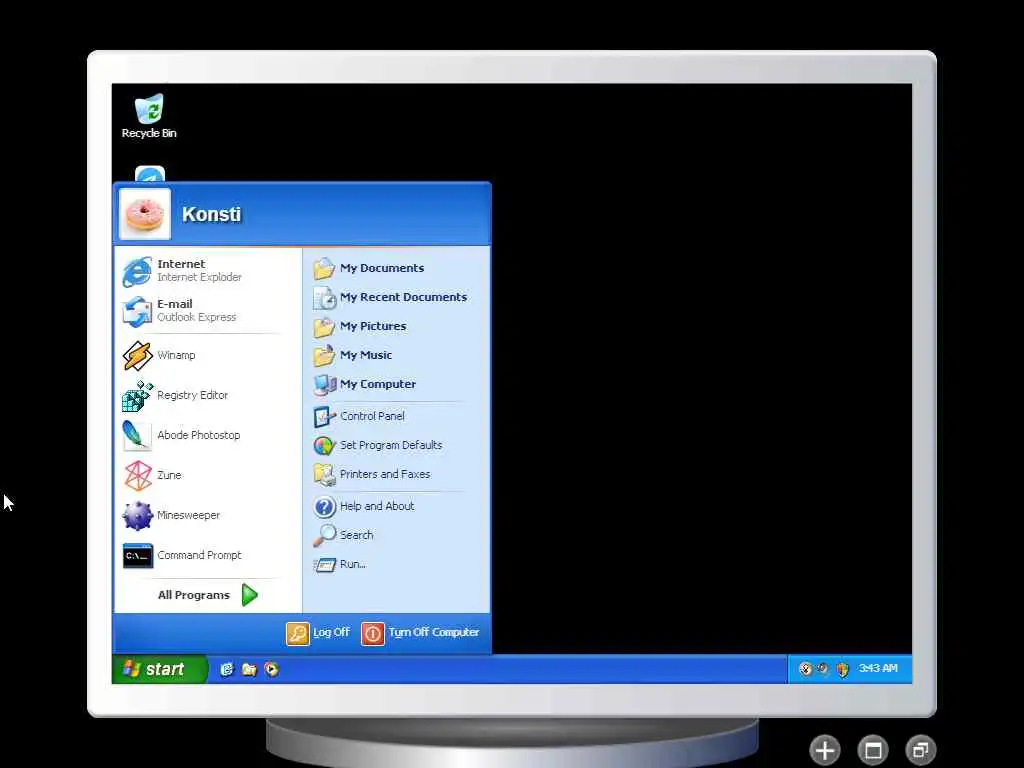The height and width of the screenshot is (768, 1024).
Task: Click the green start button
Action: point(159,669)
